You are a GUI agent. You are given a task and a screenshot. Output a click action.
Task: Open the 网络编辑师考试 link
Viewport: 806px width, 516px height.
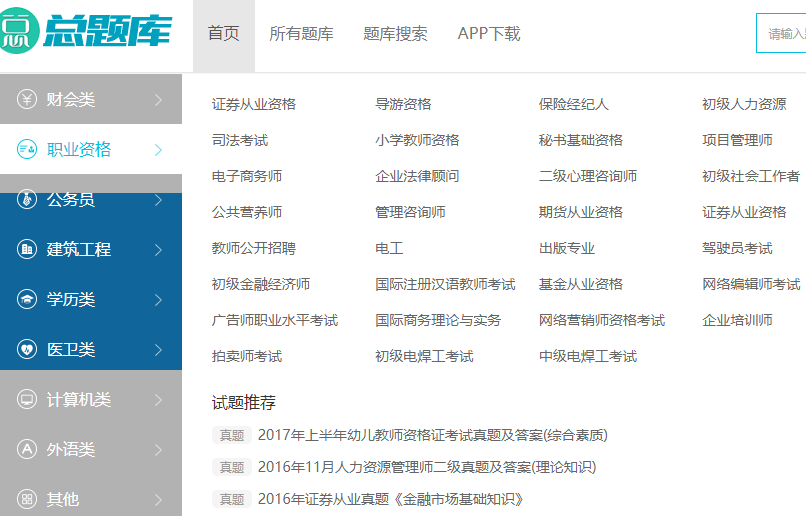(751, 284)
